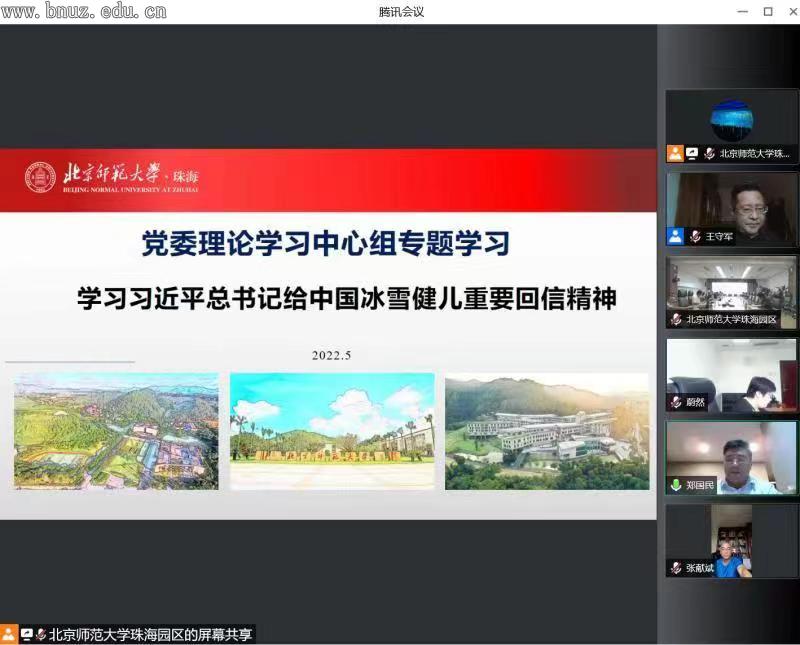
Task: Click the muted microphone icon next to 蔚然
Action: tap(676, 402)
